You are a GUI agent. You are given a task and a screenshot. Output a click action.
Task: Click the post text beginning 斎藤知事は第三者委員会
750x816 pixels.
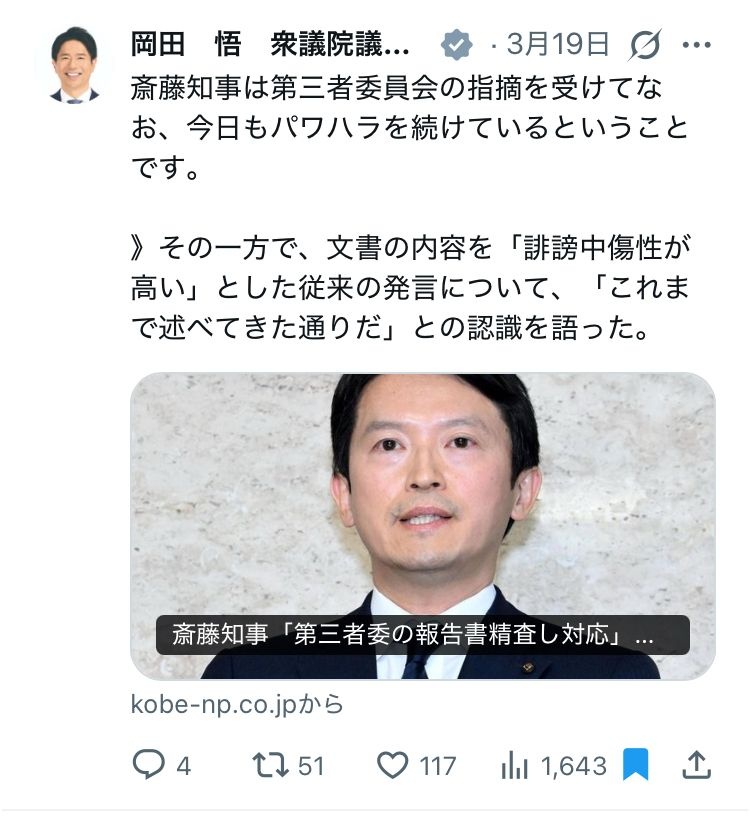click(x=409, y=128)
